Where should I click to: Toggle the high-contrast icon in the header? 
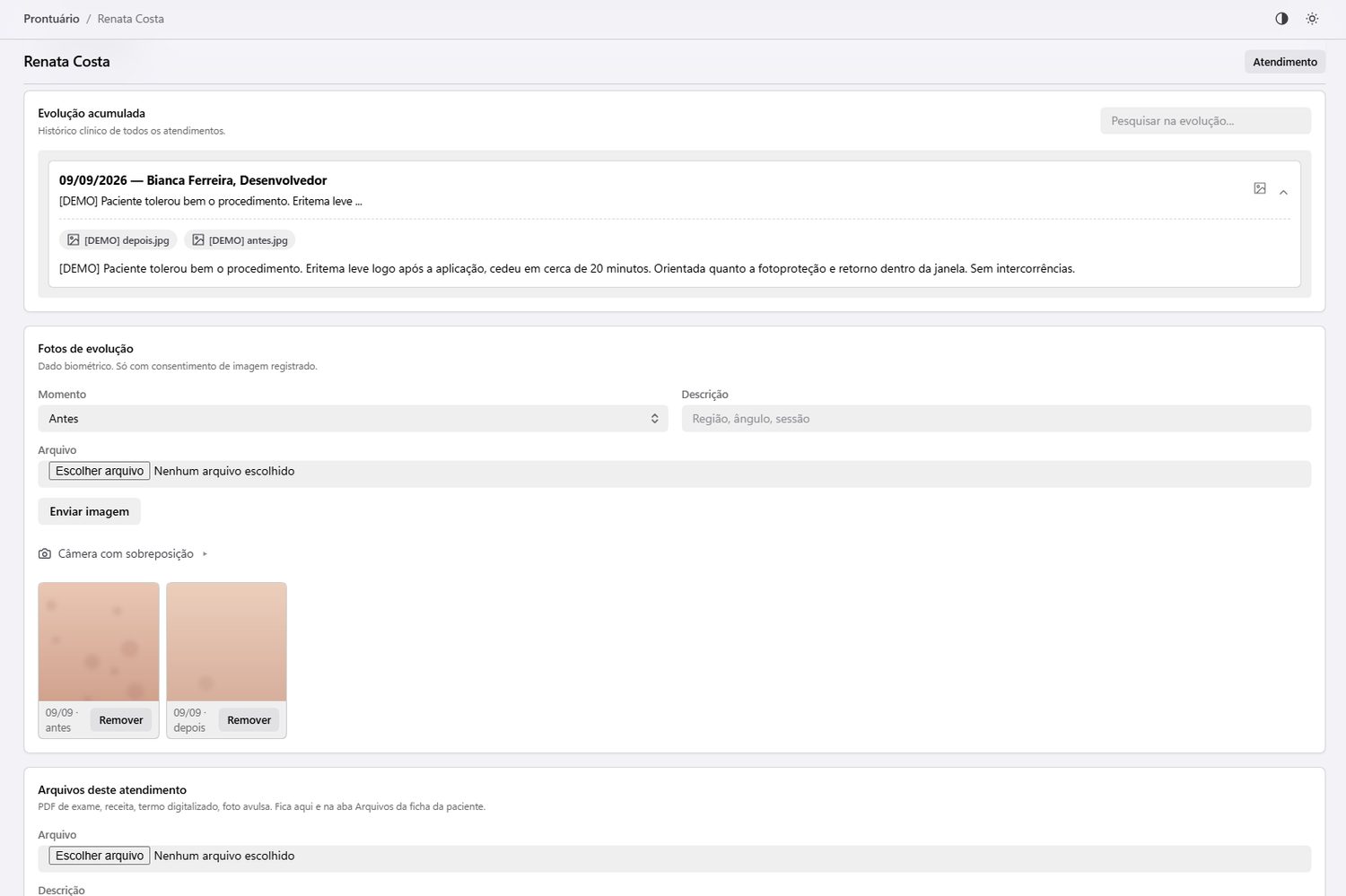[x=1281, y=19]
